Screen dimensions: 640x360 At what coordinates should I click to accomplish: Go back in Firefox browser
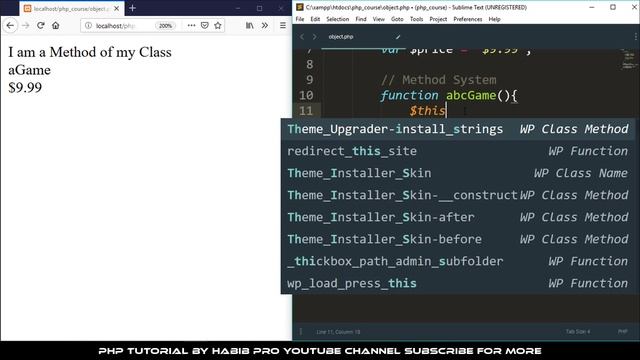[x=10, y=26]
